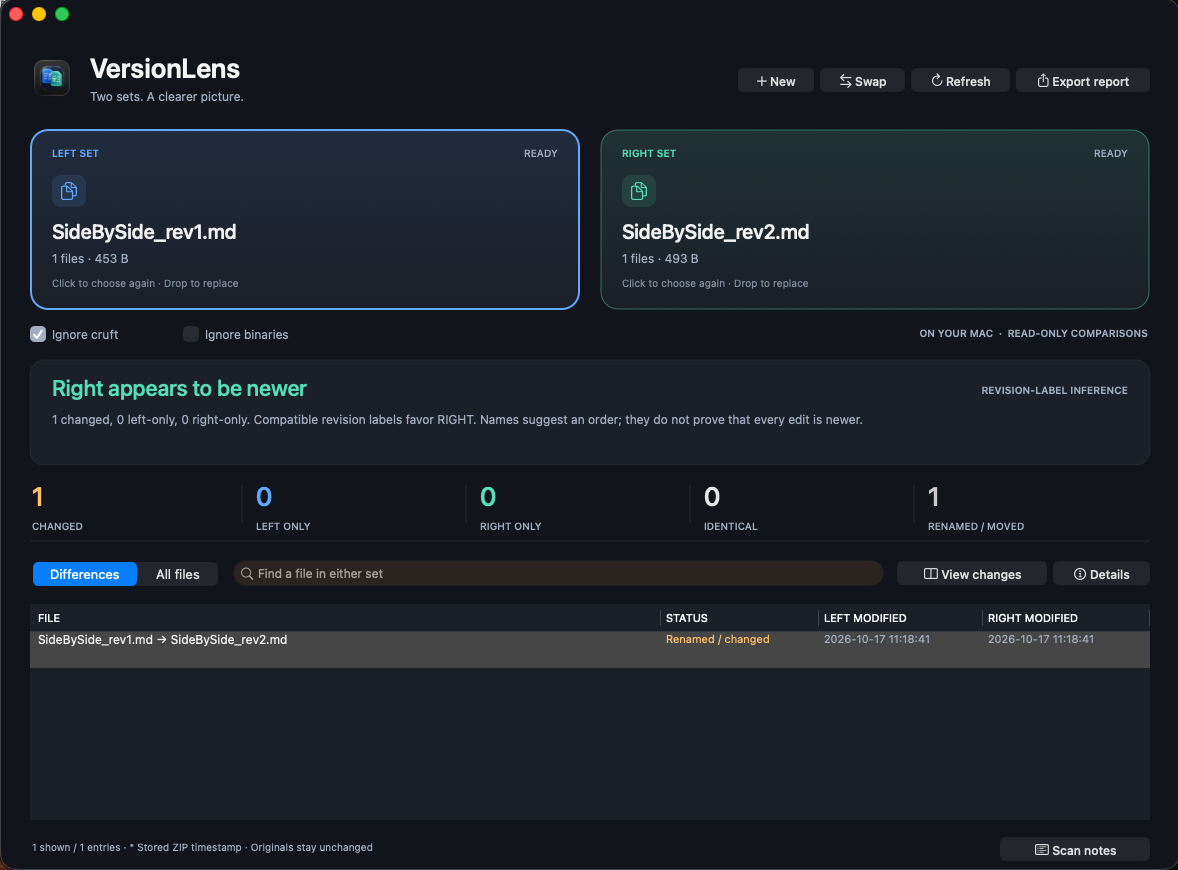Click the VersionLens app logo icon
Viewport: 1178px width, 870px height.
pyautogui.click(x=52, y=77)
